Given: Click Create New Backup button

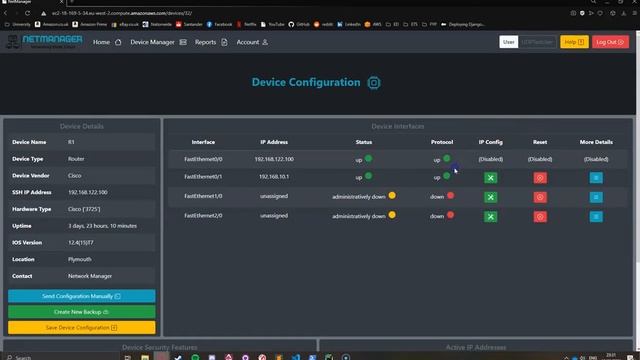Looking at the screenshot, I should click(82, 312).
